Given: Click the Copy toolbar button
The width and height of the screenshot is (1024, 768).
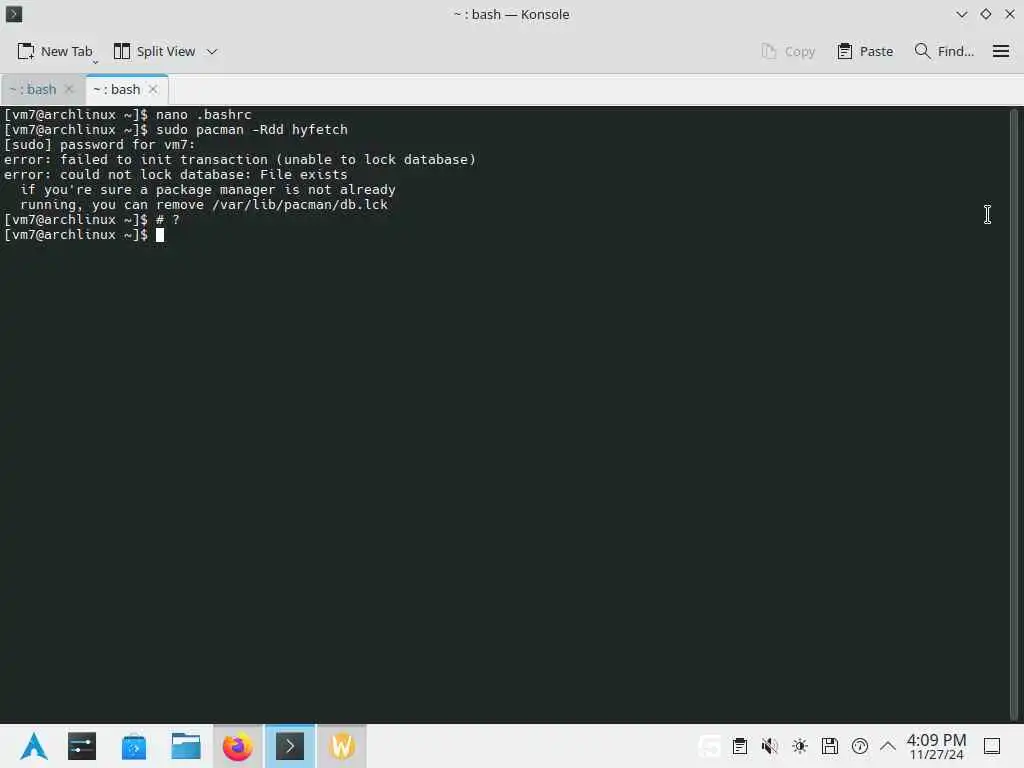Looking at the screenshot, I should coord(788,52).
